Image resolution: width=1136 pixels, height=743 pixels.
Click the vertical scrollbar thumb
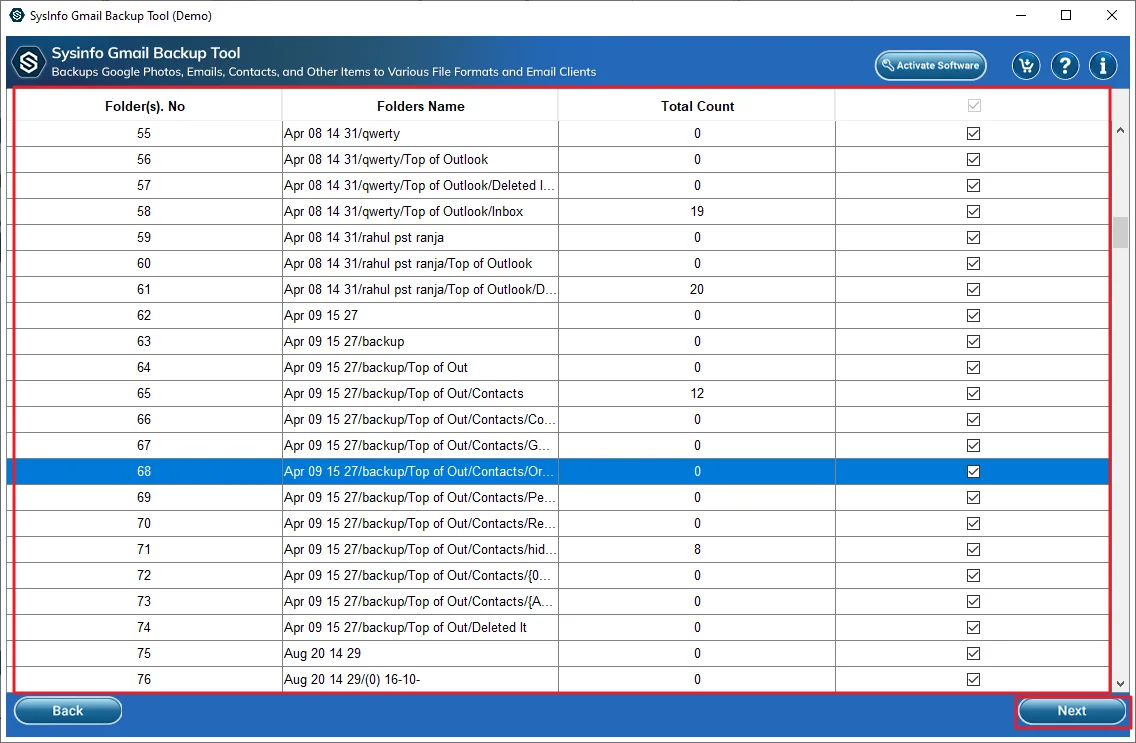1121,232
